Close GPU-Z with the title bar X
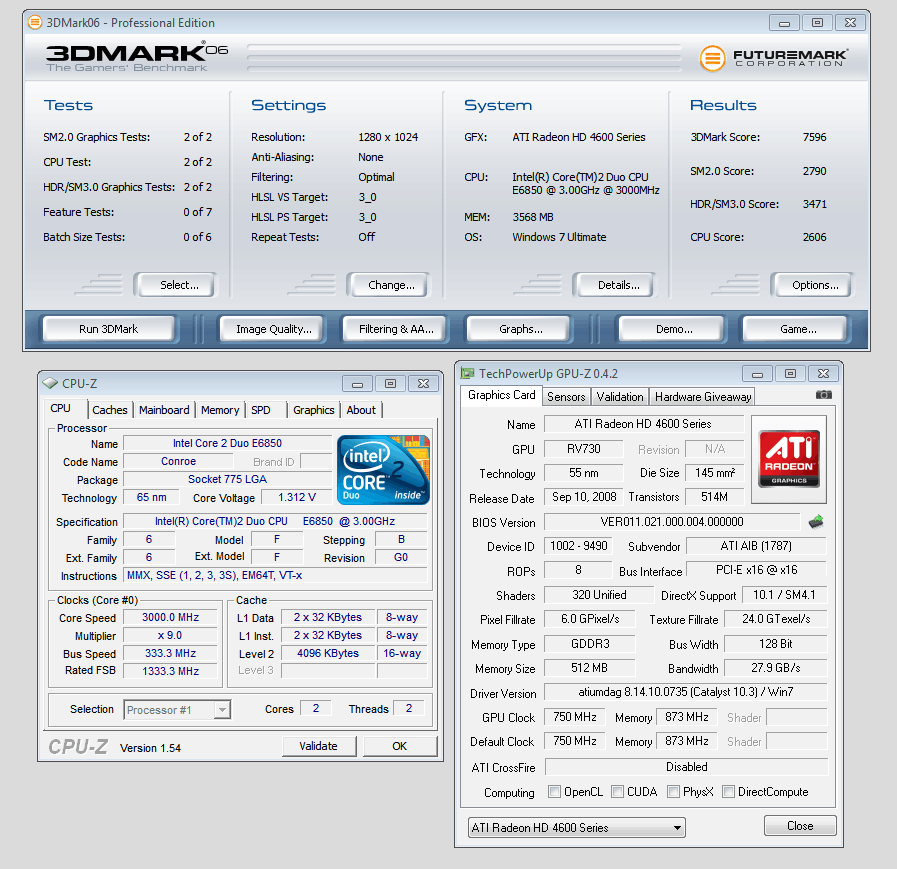Screen dimensions: 897x869 pos(823,374)
